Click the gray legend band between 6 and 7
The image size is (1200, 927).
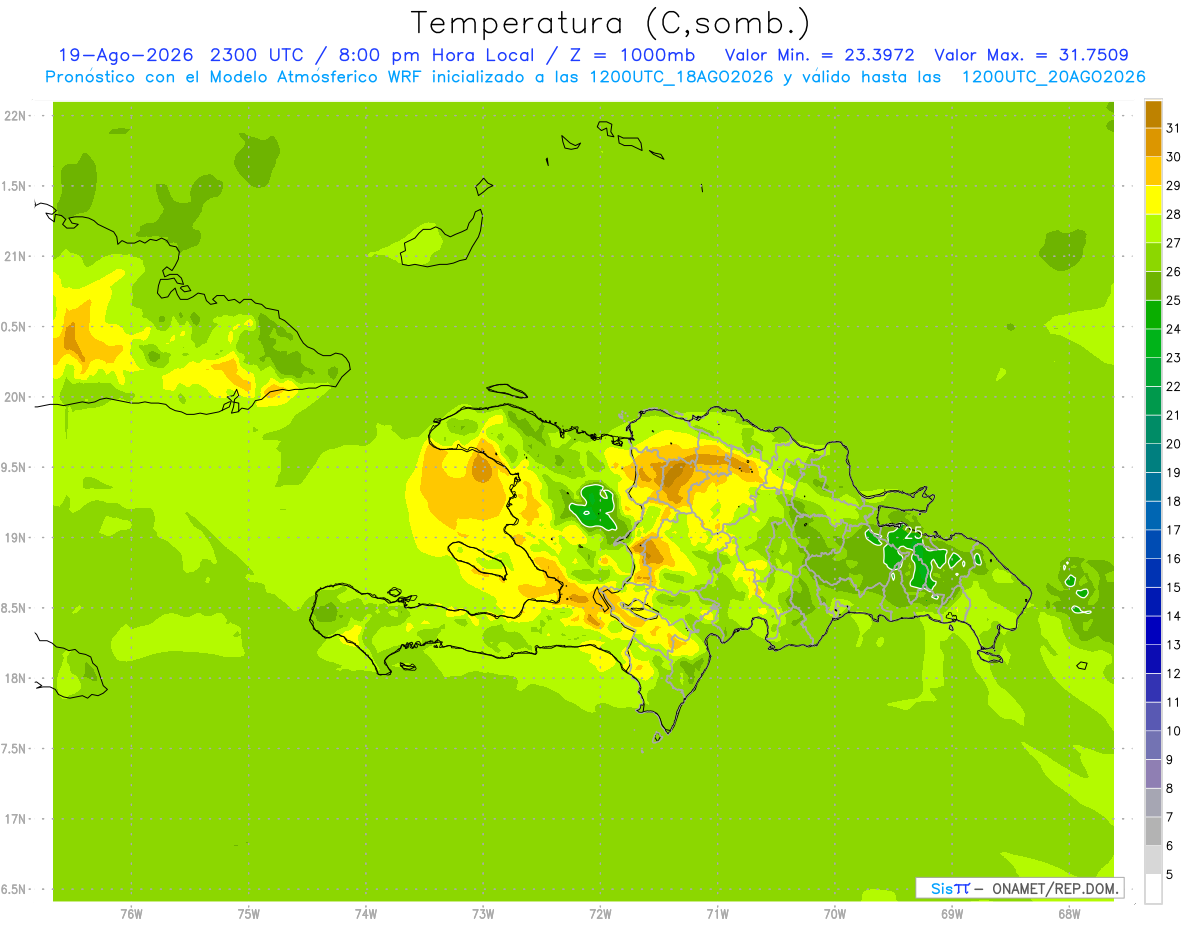(x=1153, y=831)
